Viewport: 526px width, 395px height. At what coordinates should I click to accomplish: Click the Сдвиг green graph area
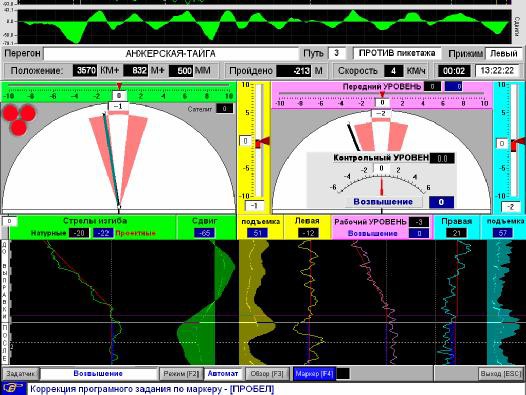[x=206, y=302]
